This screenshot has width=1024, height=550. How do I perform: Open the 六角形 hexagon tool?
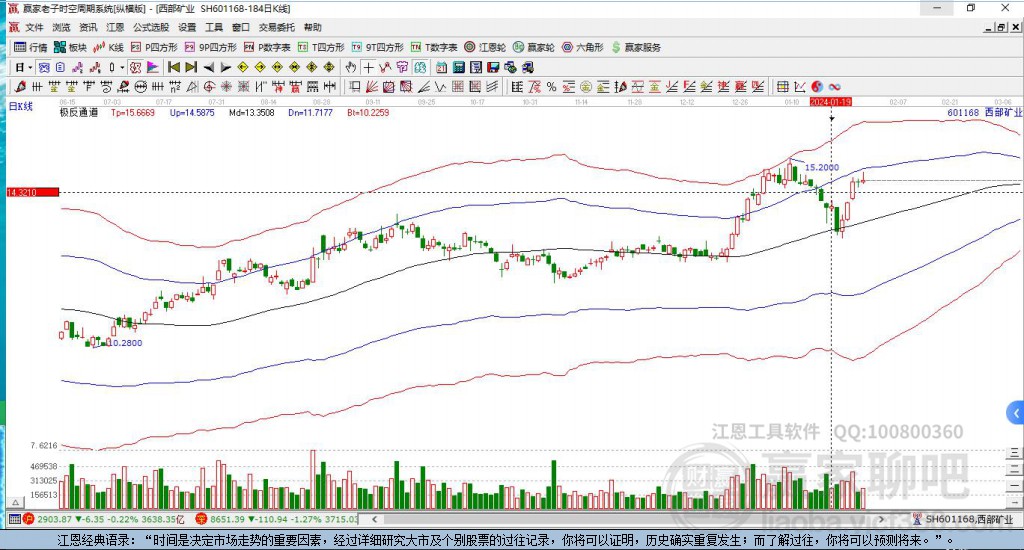click(x=583, y=47)
